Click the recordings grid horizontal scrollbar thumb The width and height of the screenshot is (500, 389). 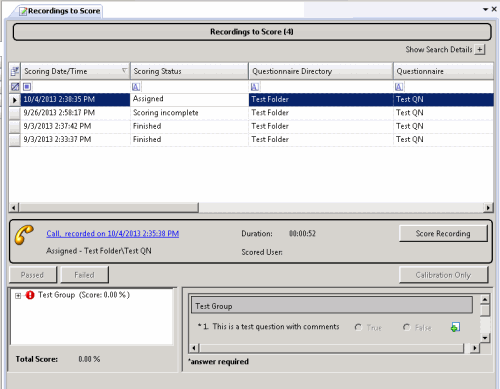click(109, 208)
